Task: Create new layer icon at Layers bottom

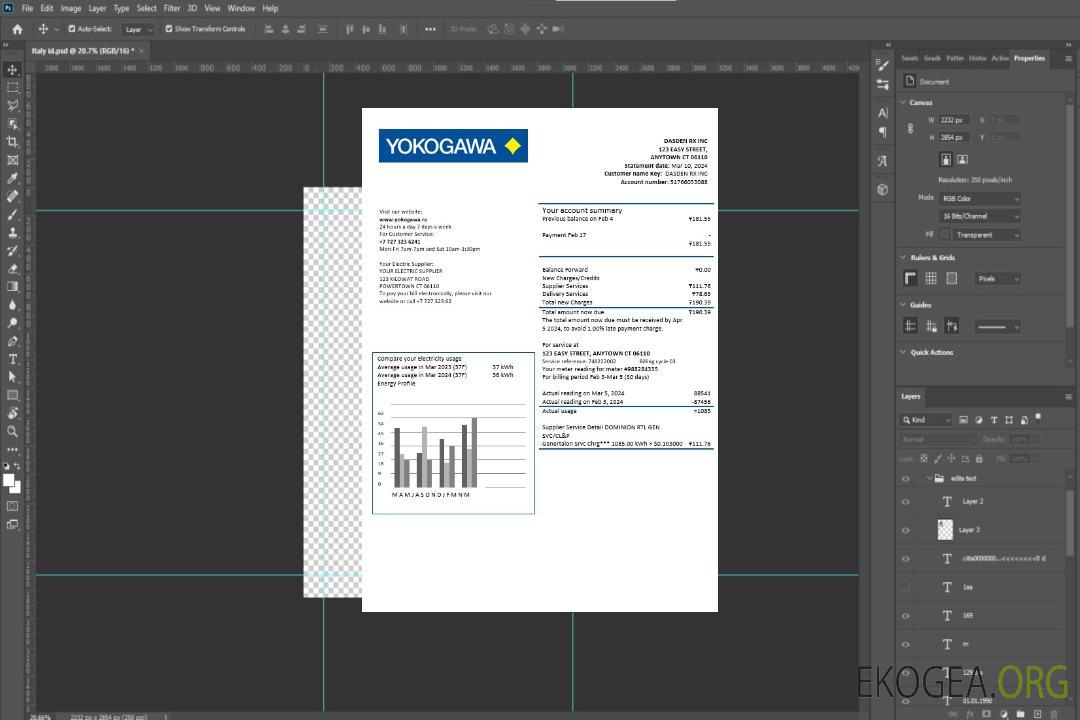Action: [1037, 714]
